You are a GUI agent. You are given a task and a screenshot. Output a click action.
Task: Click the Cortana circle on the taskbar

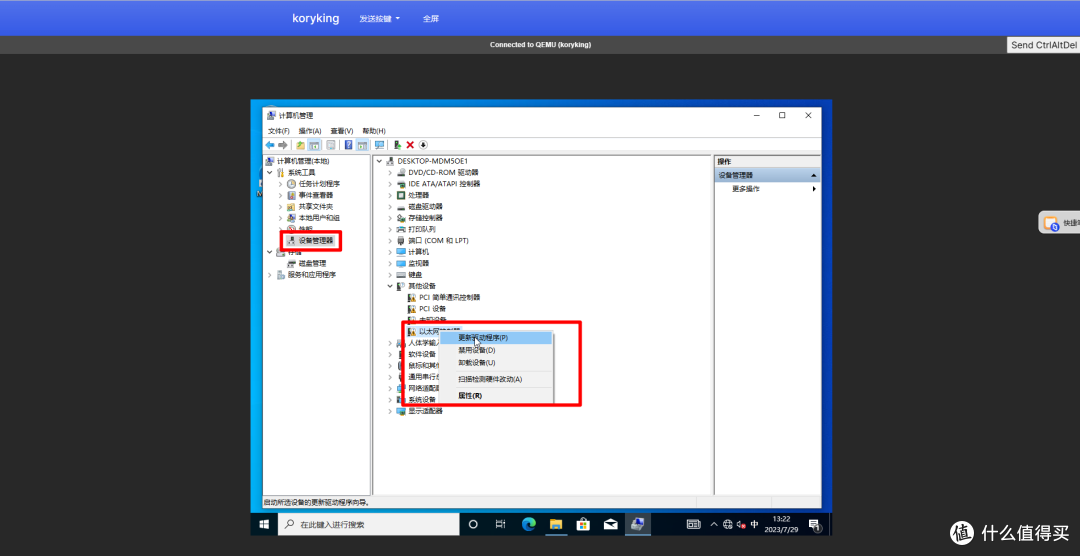(x=473, y=524)
